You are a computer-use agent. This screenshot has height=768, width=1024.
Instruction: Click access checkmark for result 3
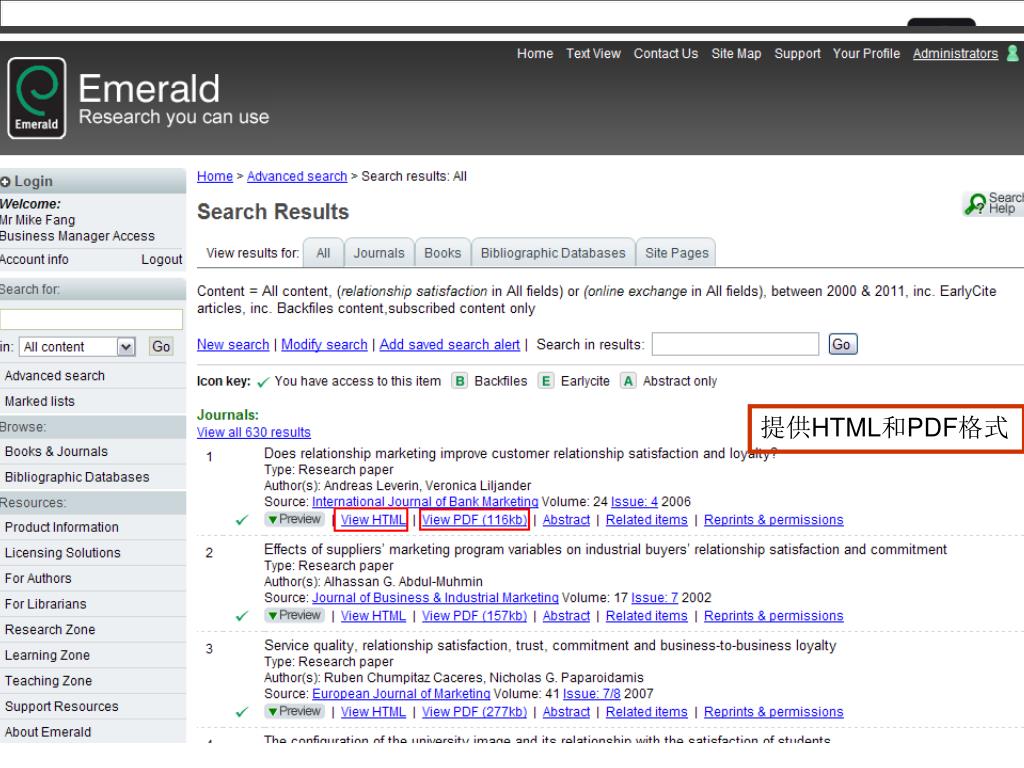click(x=242, y=712)
